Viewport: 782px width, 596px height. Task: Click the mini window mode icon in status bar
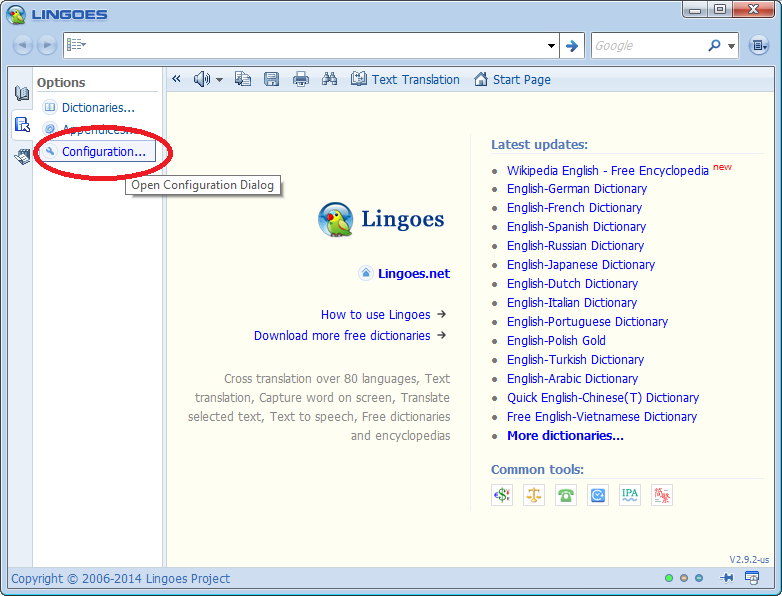pos(752,578)
